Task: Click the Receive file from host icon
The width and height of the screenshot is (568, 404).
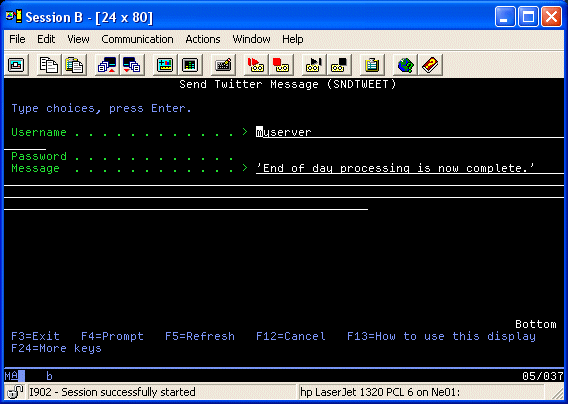Action: click(x=132, y=65)
